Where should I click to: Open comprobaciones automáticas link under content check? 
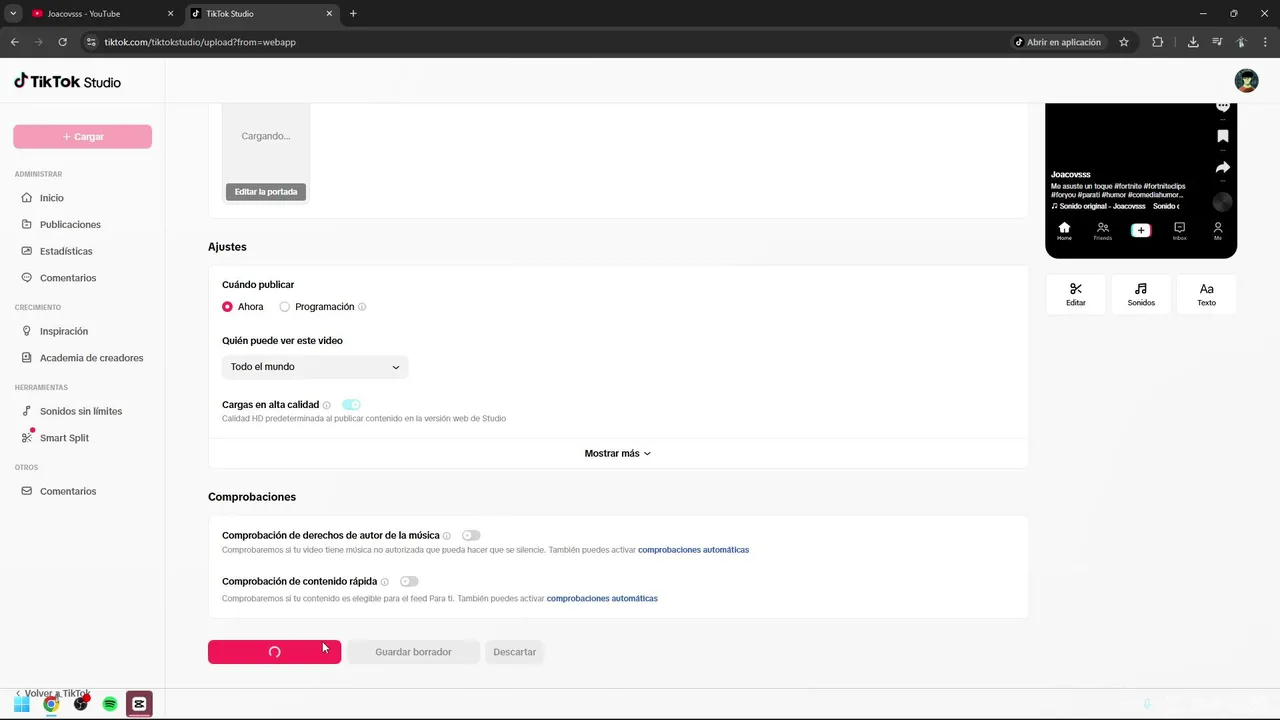(x=602, y=599)
